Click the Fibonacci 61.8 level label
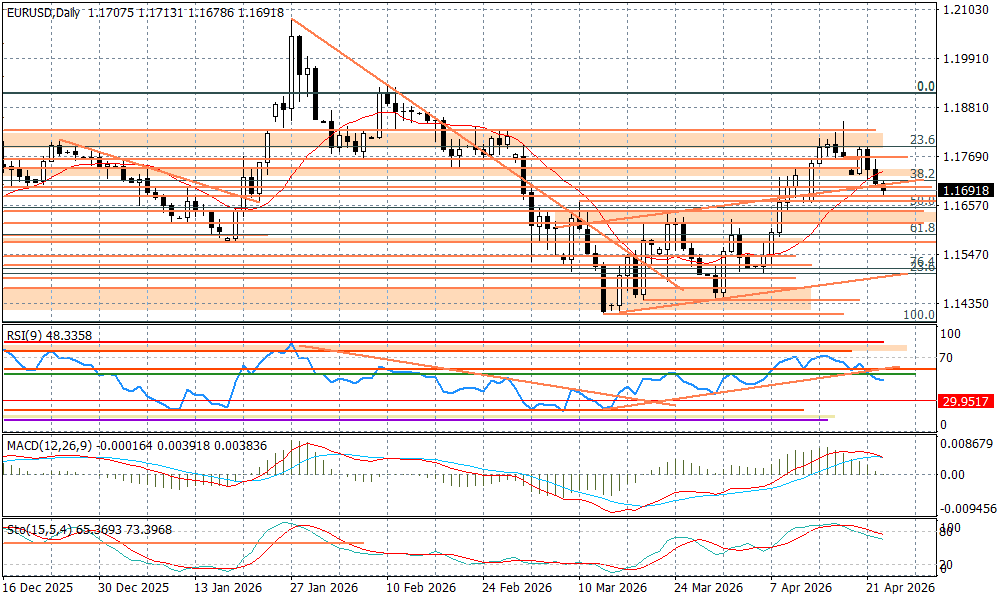 point(922,228)
